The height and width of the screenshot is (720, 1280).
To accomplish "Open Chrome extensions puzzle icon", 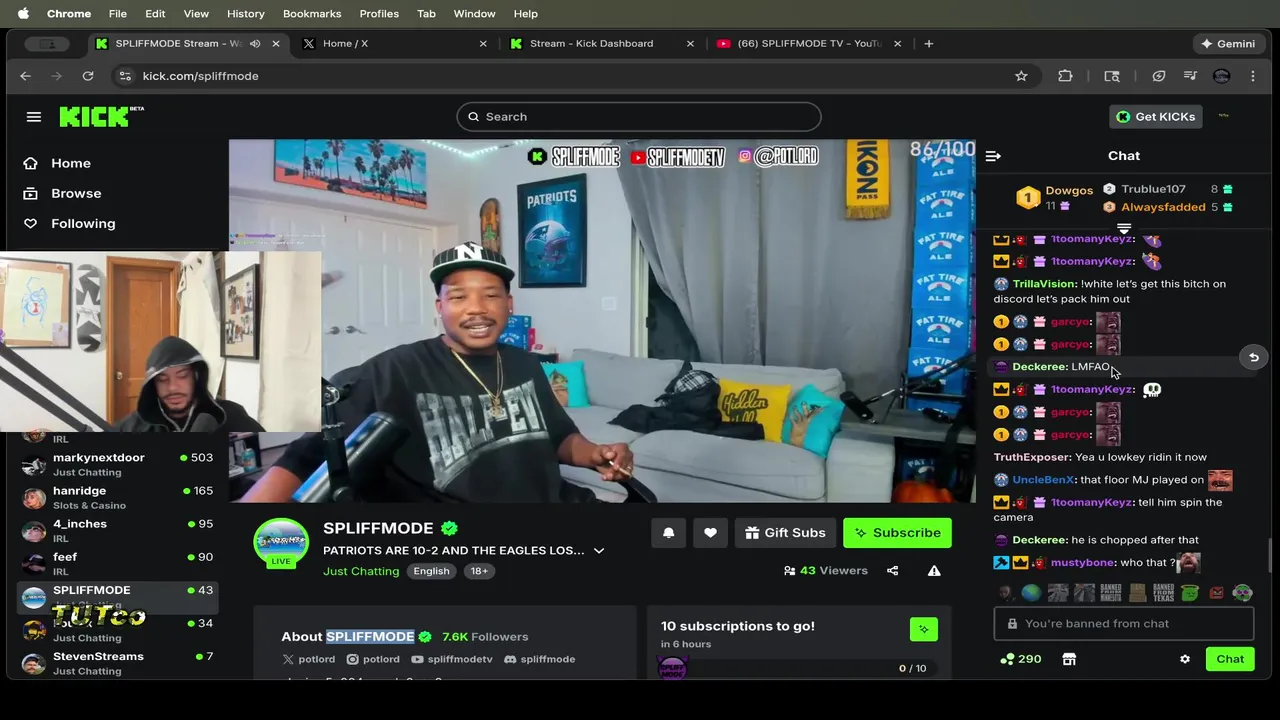I will (1065, 76).
